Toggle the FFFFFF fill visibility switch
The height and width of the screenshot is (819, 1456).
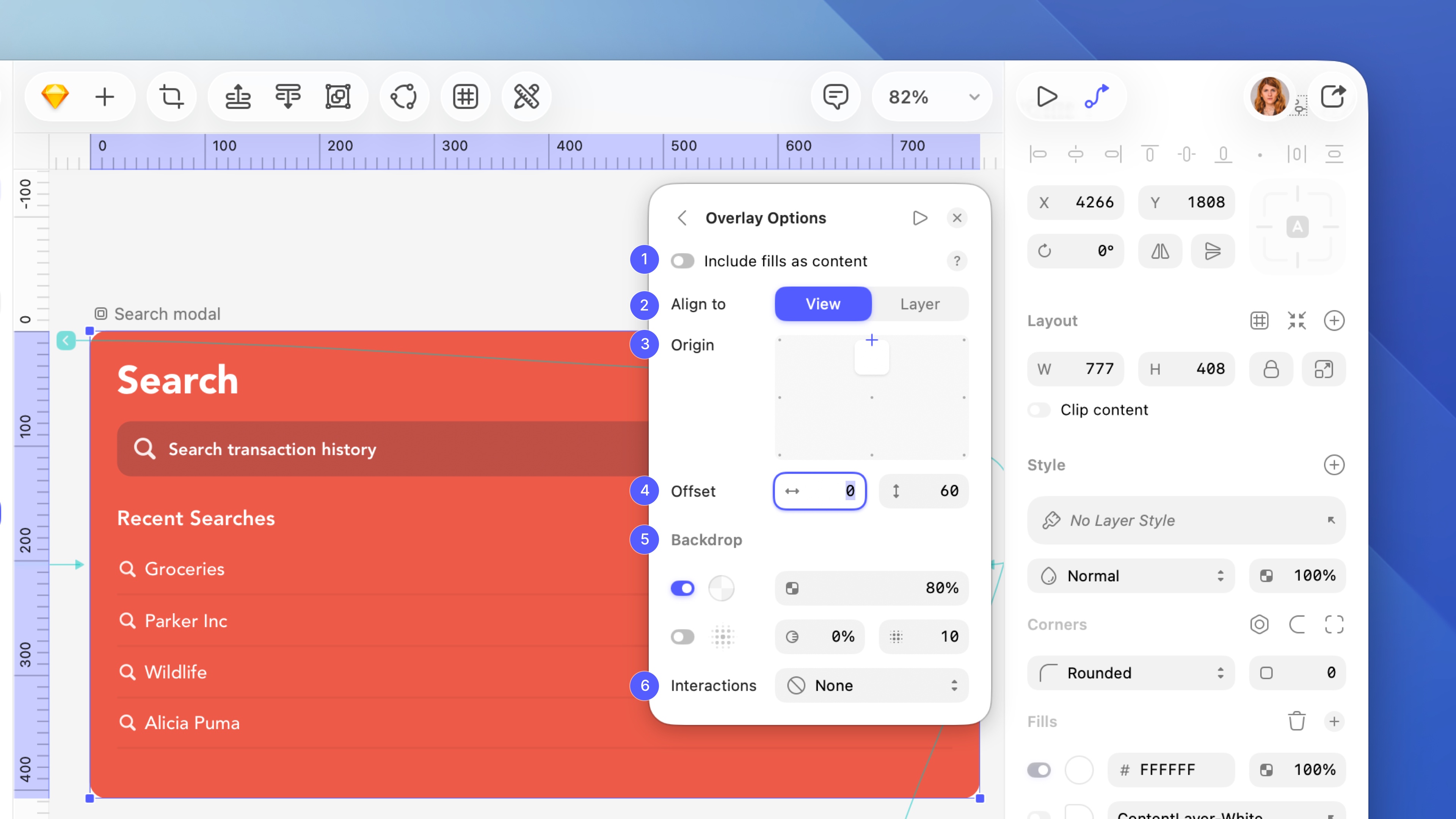coord(1039,770)
